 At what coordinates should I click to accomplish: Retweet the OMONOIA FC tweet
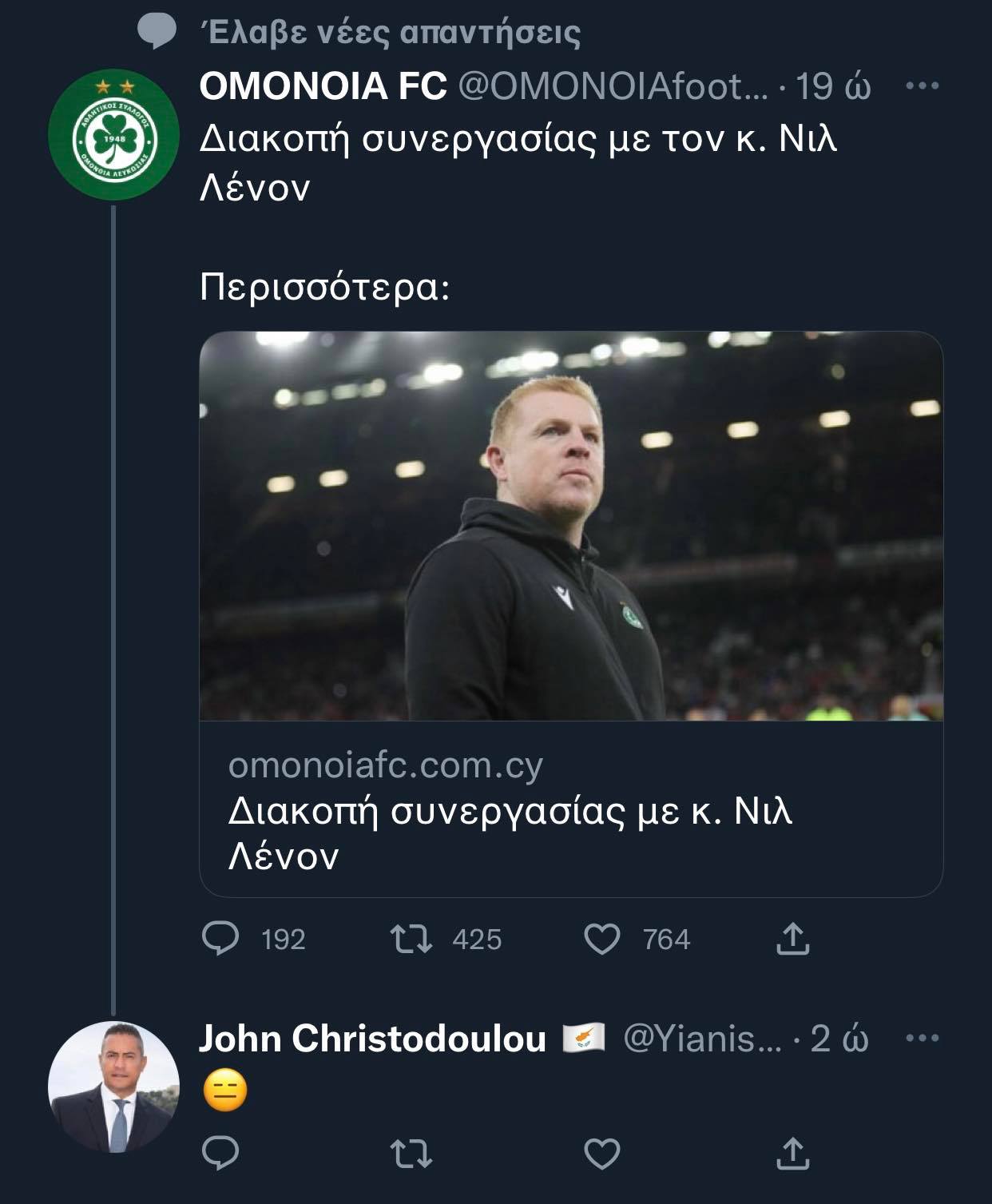411,939
